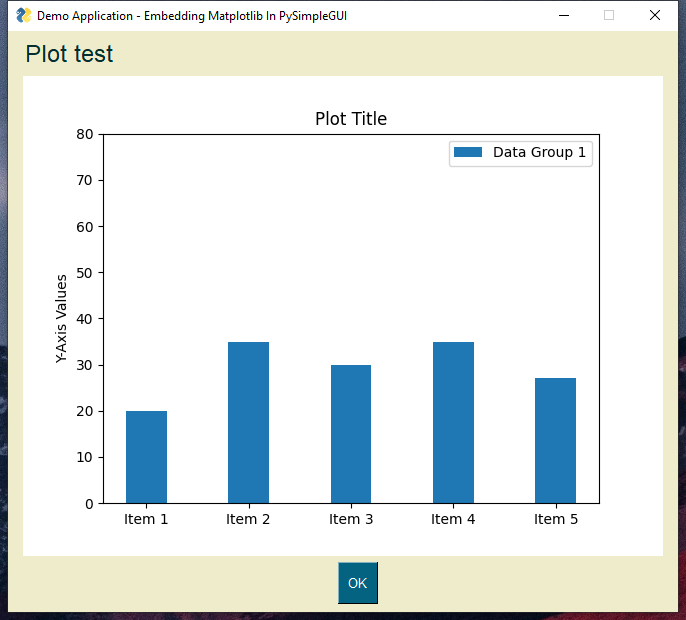686x620 pixels.
Task: Click the Item 1 x-axis label
Action: click(146, 519)
